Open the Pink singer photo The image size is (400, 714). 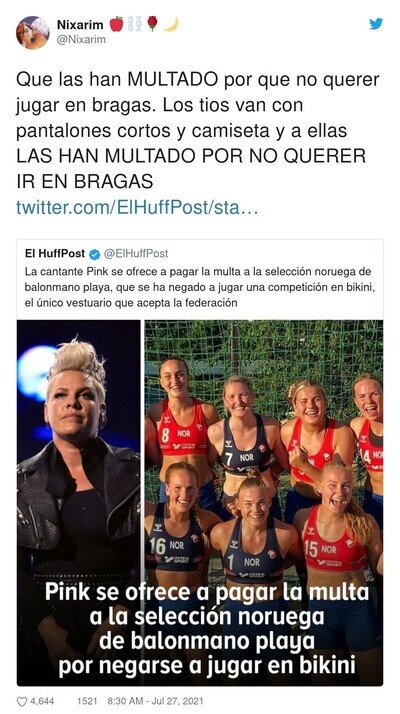pos(79,503)
